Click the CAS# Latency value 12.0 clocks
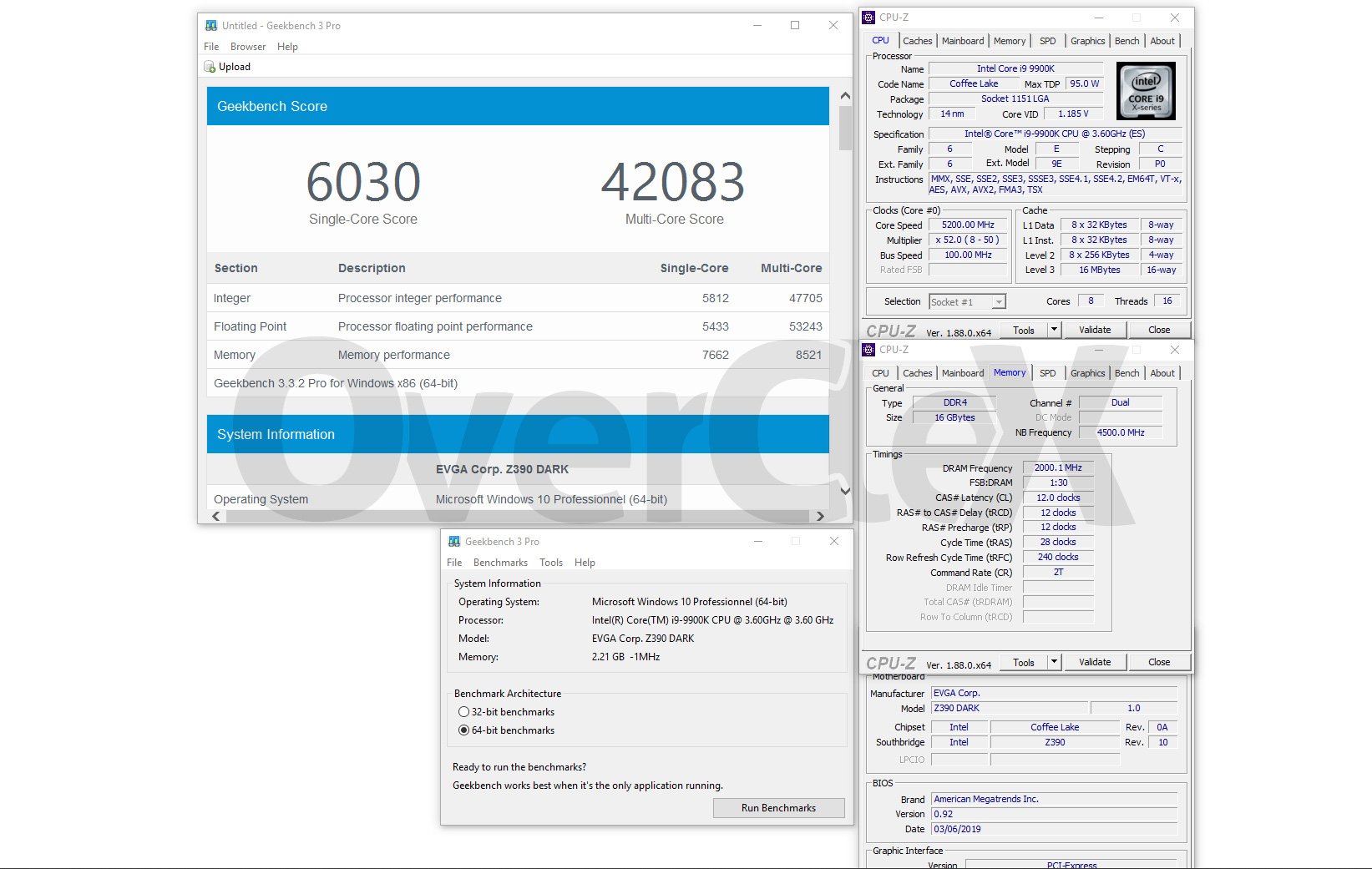This screenshot has width=1372, height=869. click(1058, 498)
